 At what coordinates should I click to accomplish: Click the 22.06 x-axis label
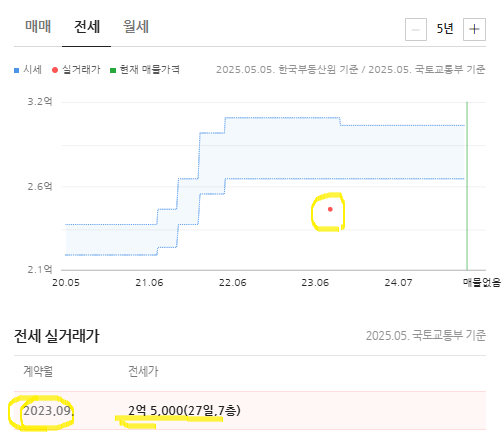232,283
